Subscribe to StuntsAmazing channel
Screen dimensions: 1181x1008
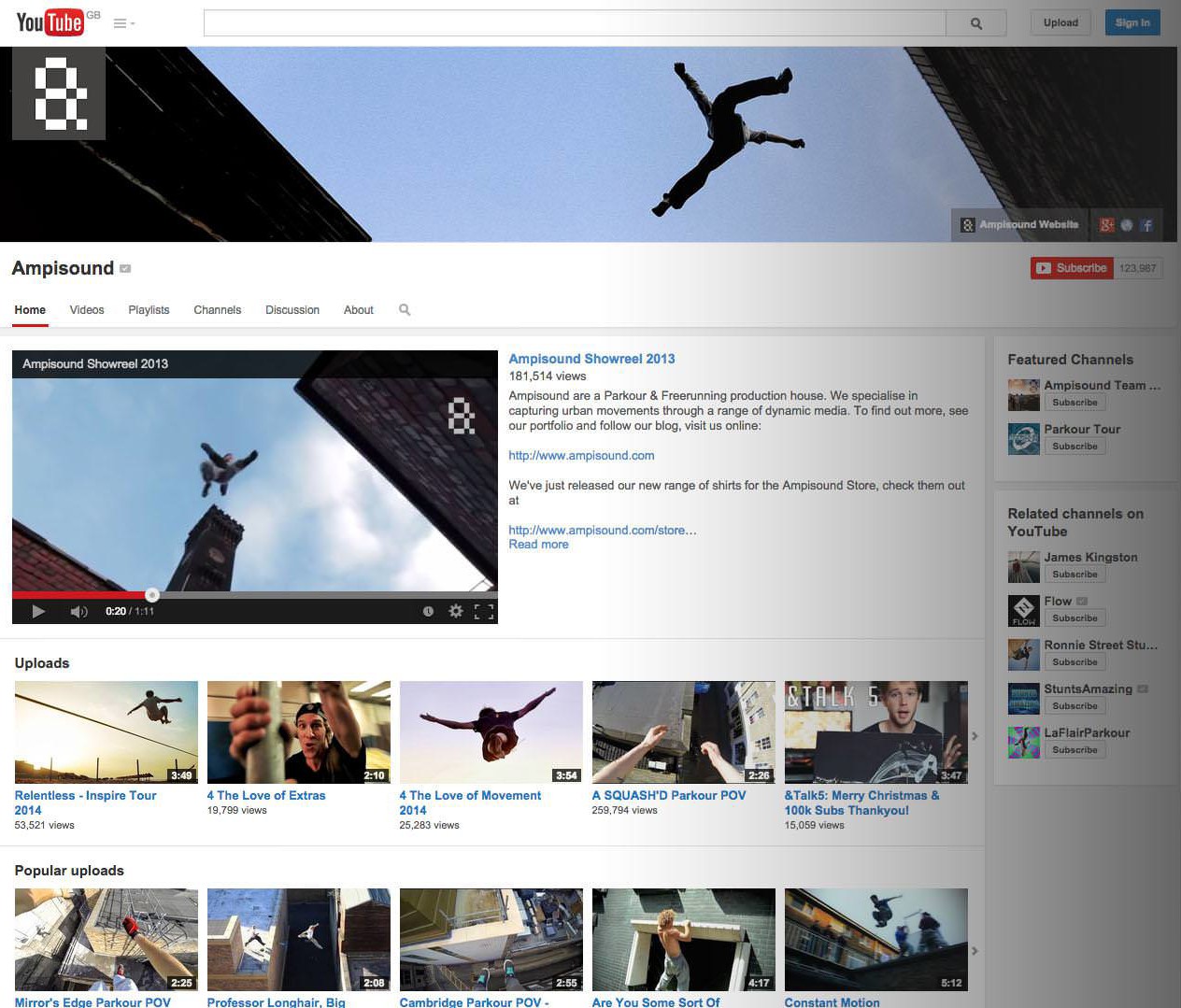click(1074, 706)
